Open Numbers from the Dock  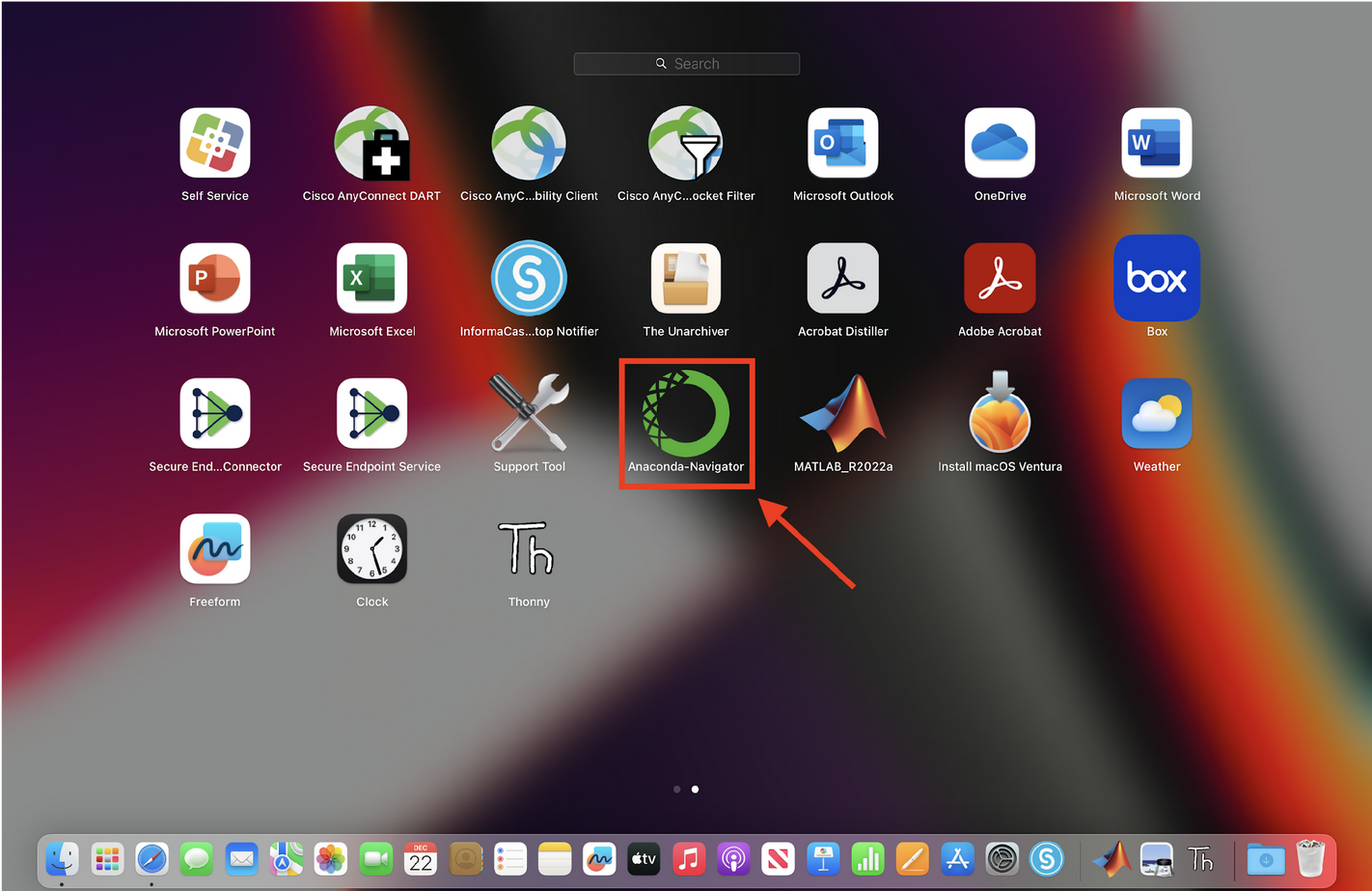coord(867,858)
